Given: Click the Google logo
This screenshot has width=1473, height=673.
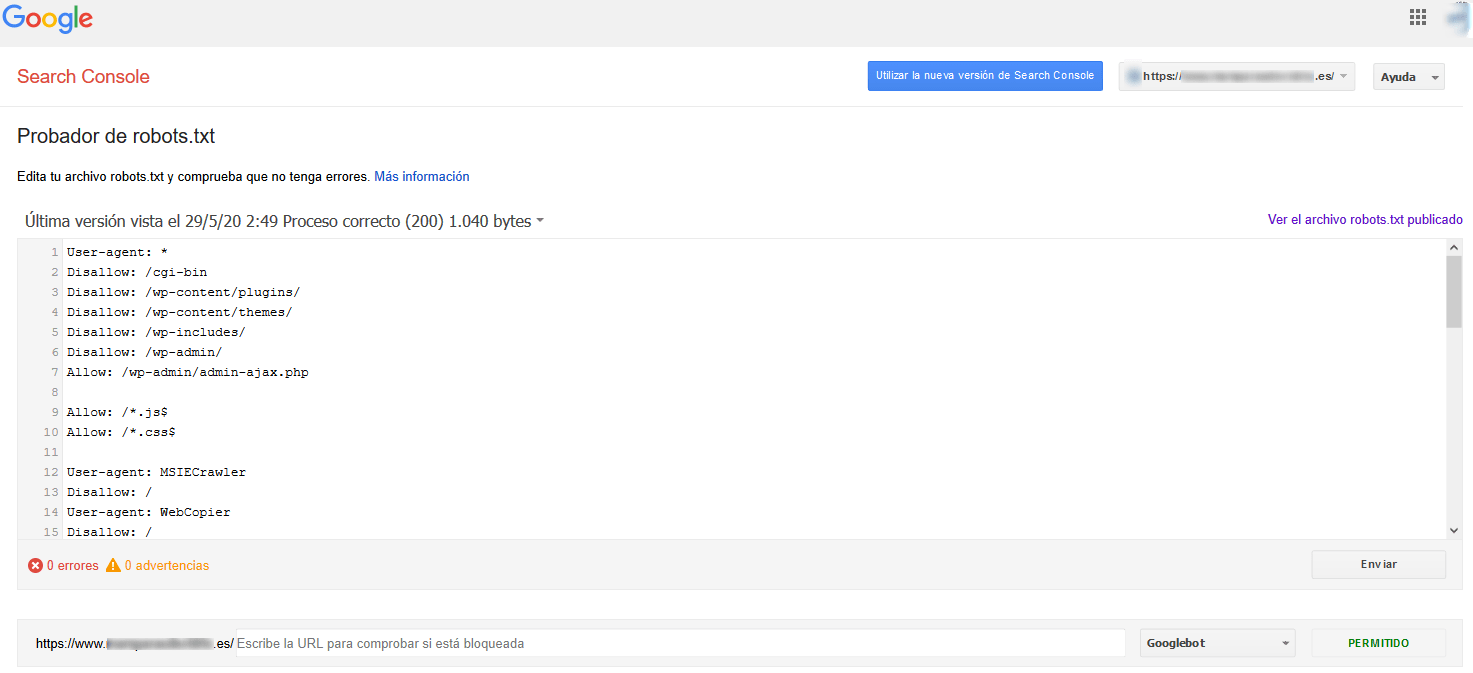Looking at the screenshot, I should coord(48,18).
